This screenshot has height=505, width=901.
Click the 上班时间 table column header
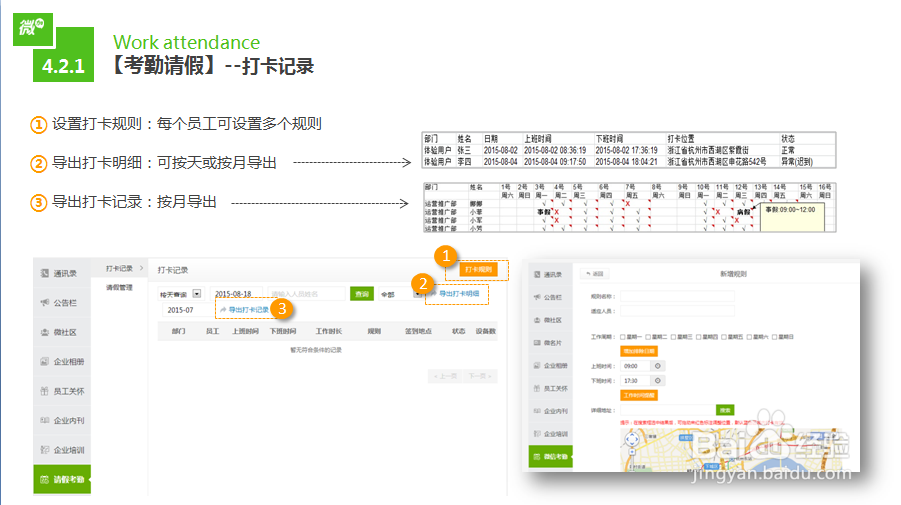pos(245,331)
